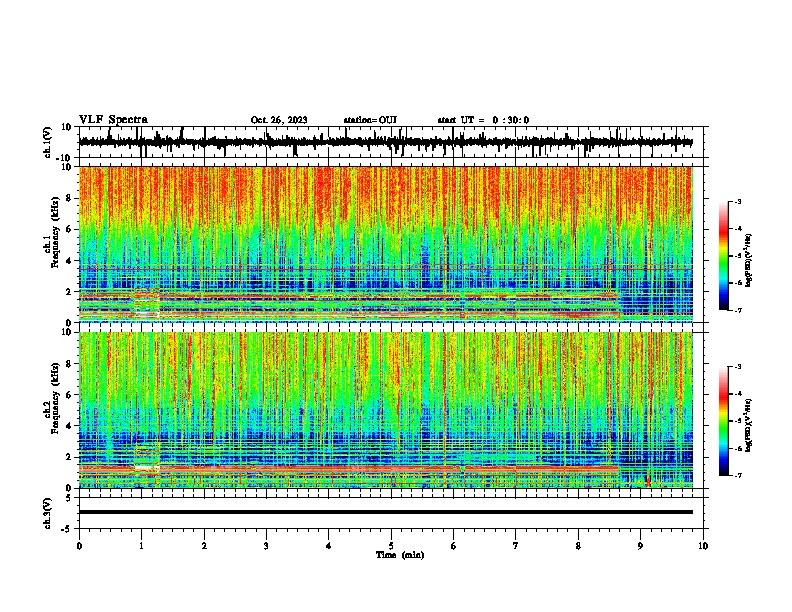Click the 'ch.3(V)' axis label

pyautogui.click(x=47, y=513)
